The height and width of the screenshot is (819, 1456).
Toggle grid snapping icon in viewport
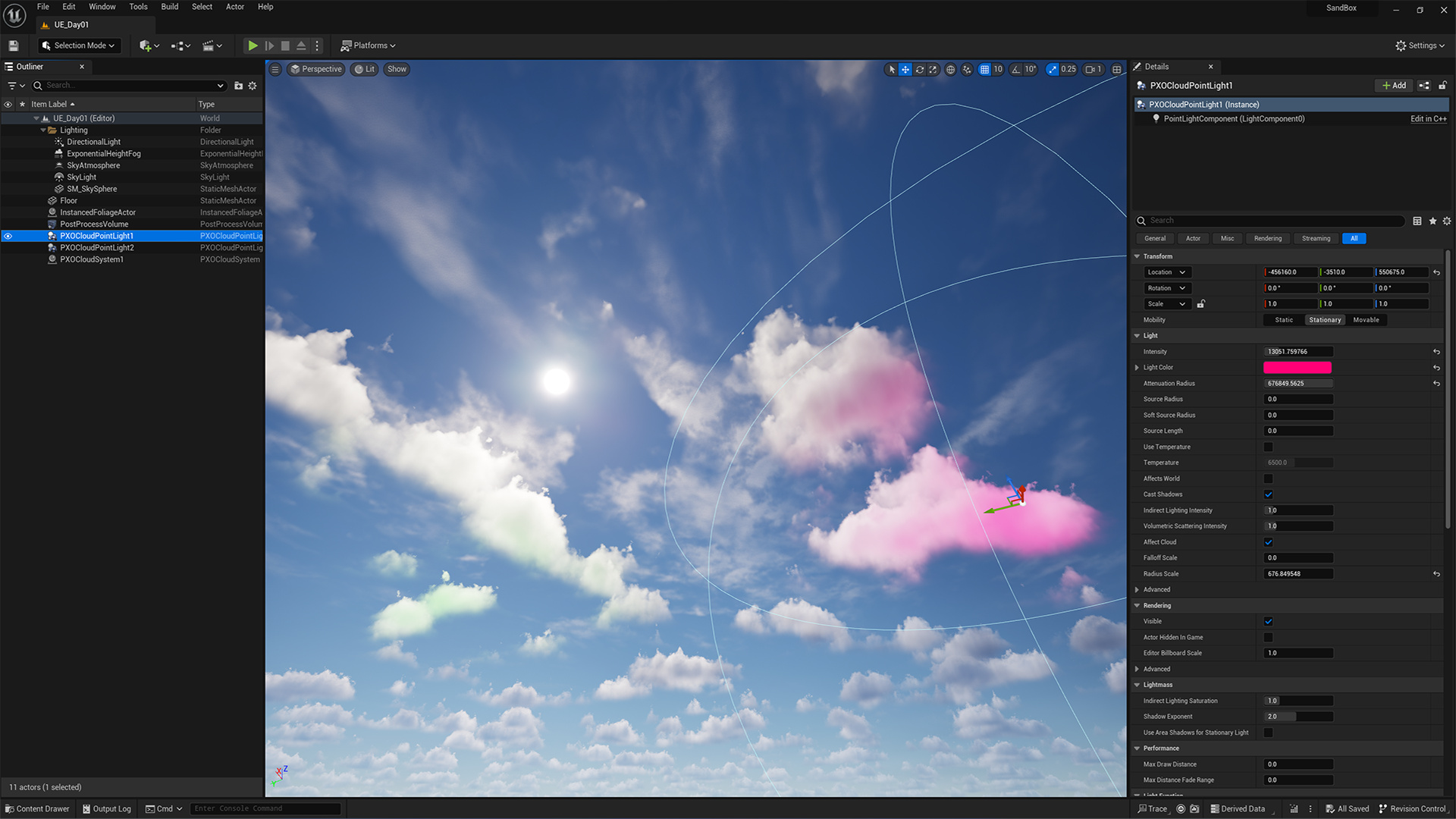[x=984, y=69]
